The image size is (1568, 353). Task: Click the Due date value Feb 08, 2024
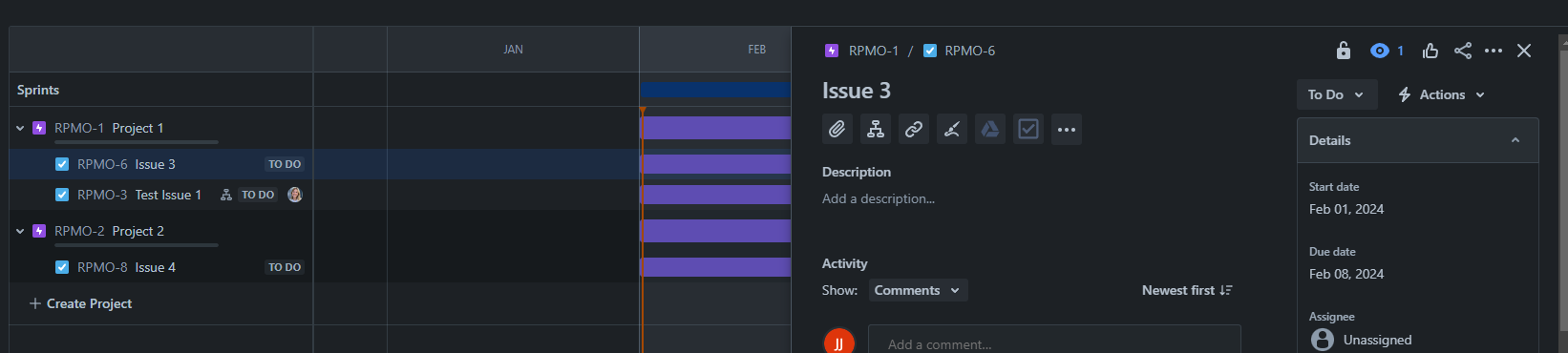click(1346, 274)
